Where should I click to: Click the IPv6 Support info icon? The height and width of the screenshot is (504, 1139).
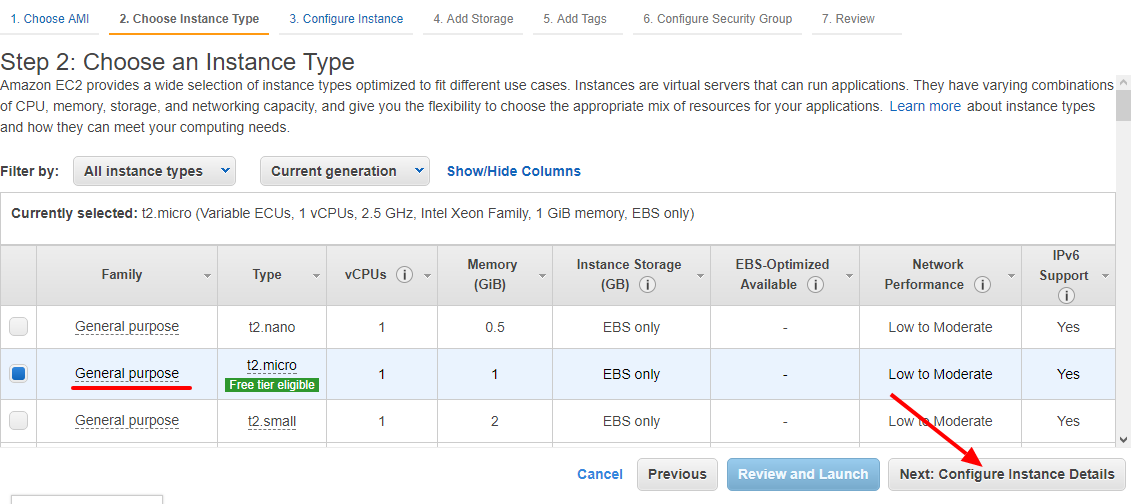1066,296
